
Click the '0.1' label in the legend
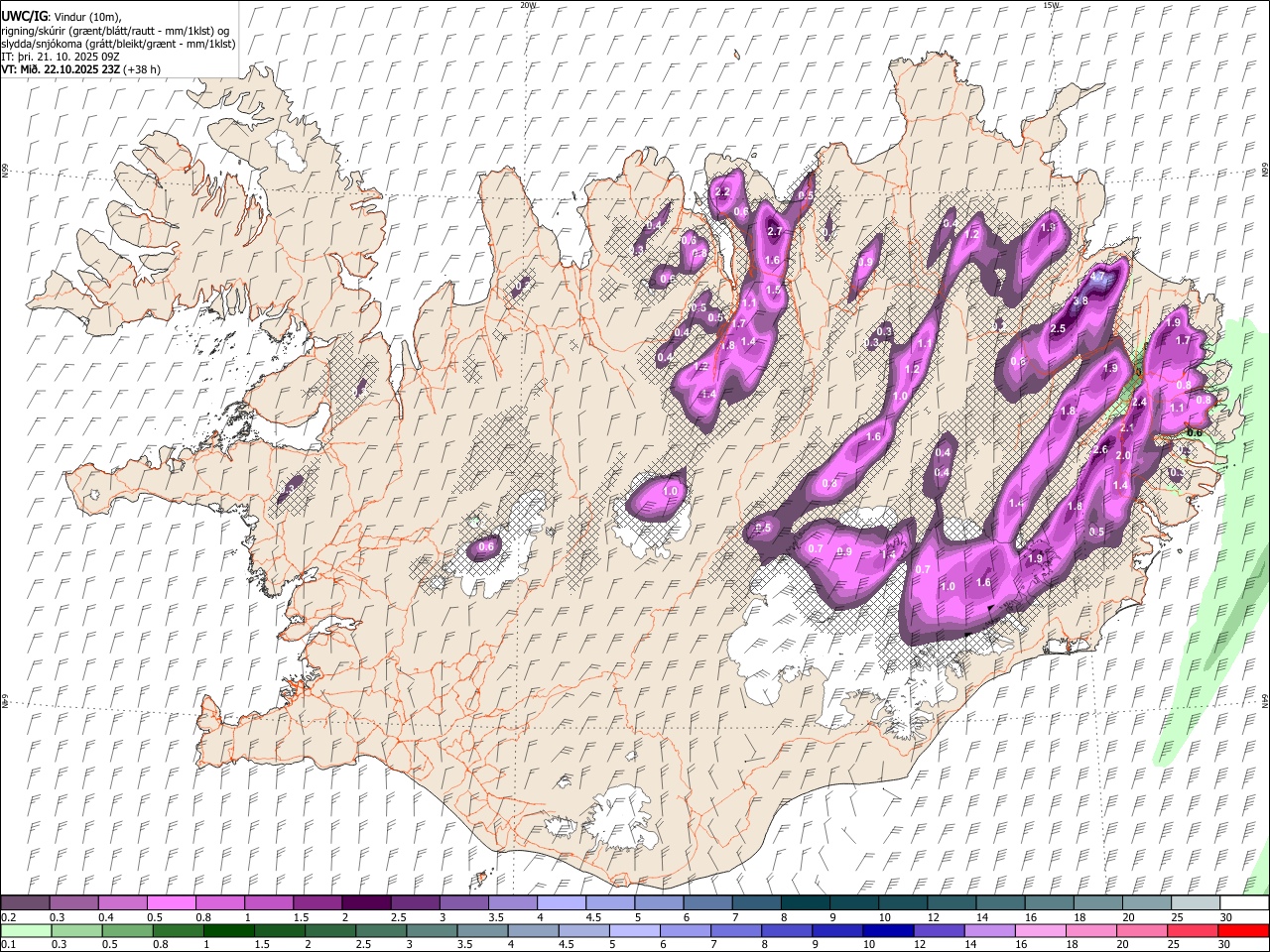[8, 945]
